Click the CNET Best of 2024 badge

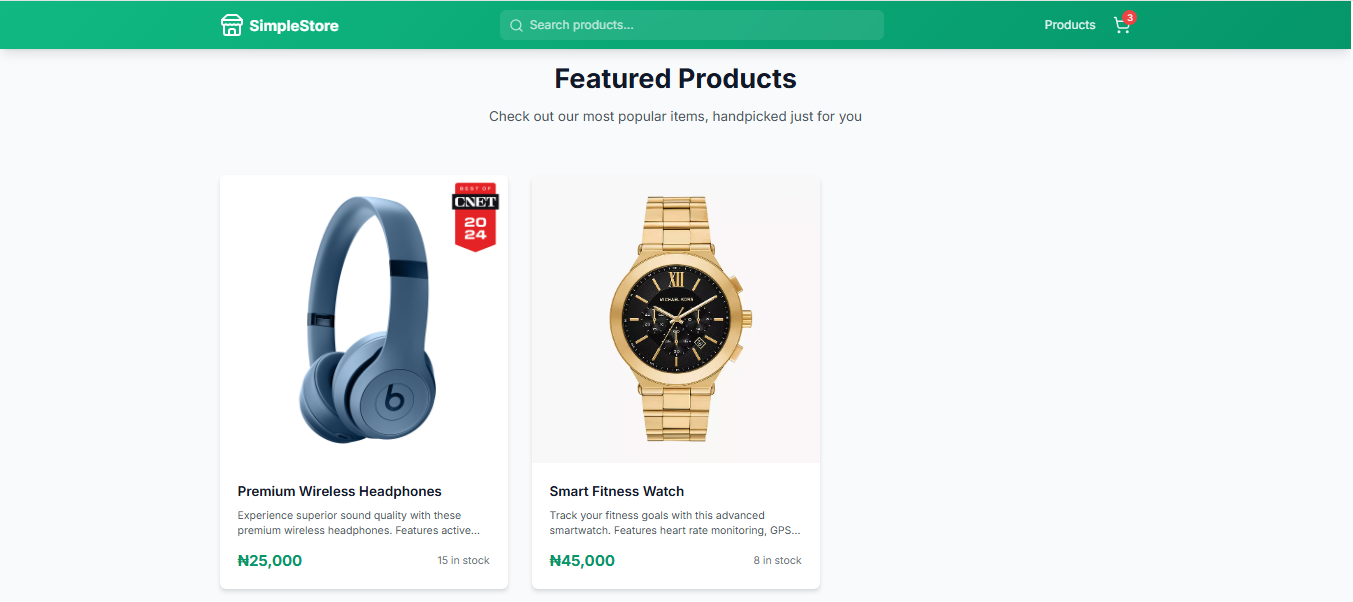(477, 214)
